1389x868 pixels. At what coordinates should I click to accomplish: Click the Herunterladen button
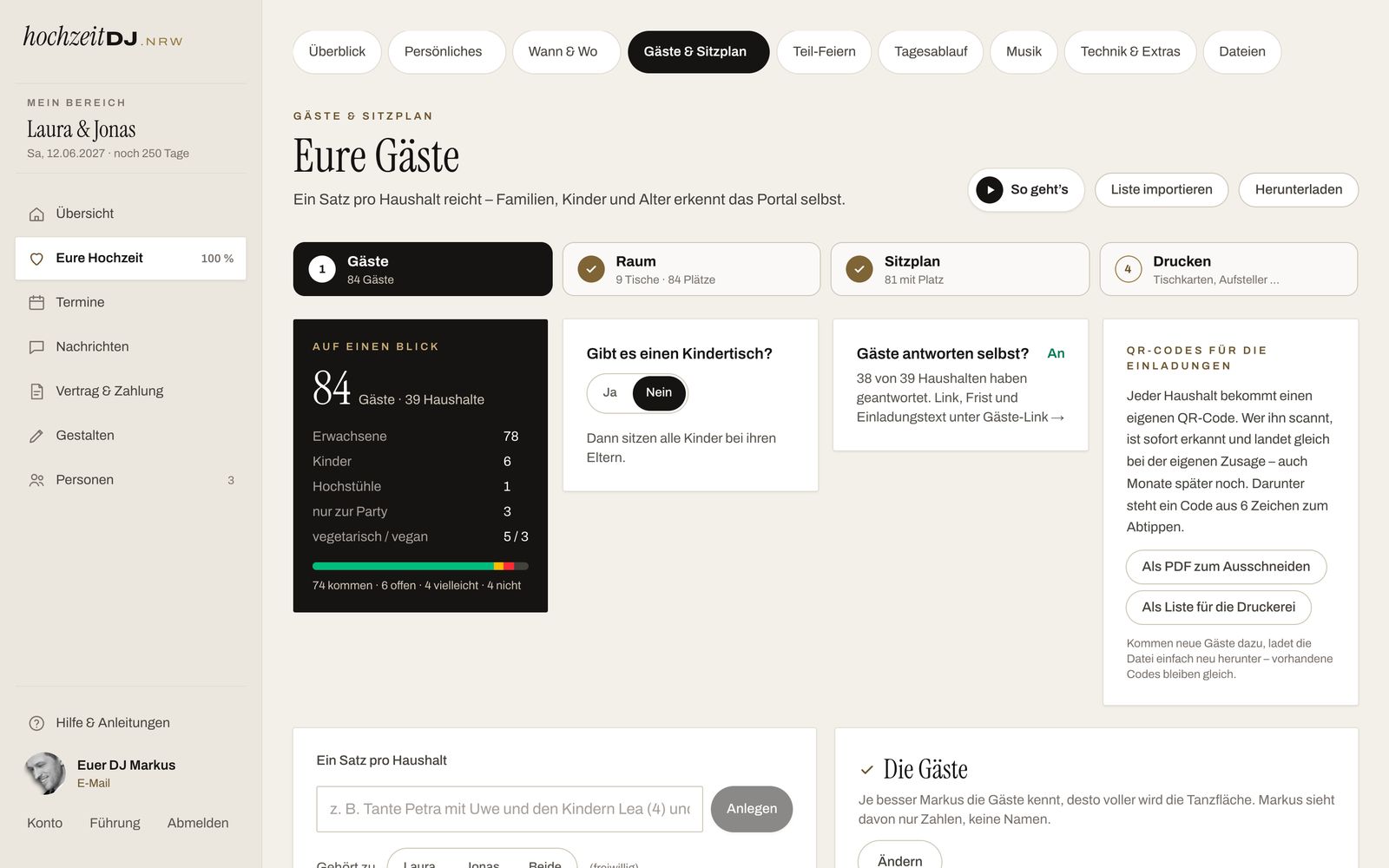point(1299,189)
